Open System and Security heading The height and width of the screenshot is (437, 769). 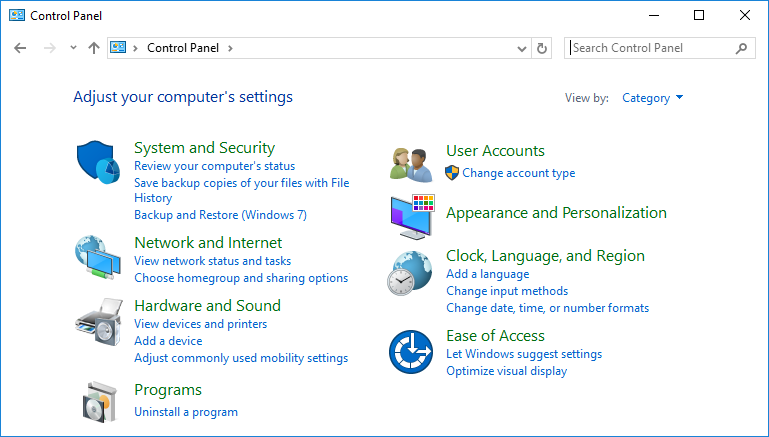[x=205, y=148]
